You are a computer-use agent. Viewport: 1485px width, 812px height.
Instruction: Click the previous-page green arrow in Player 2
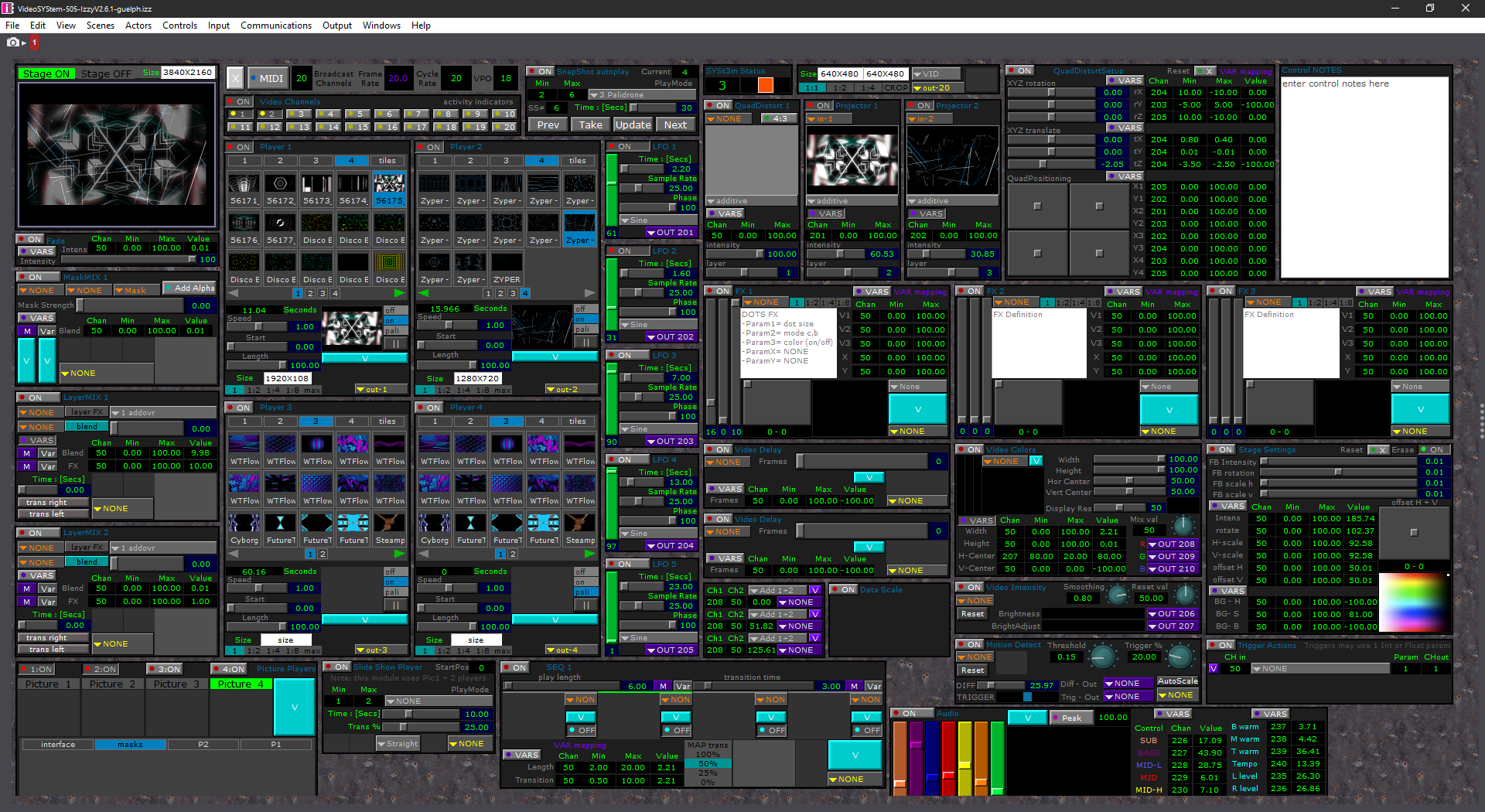(424, 293)
